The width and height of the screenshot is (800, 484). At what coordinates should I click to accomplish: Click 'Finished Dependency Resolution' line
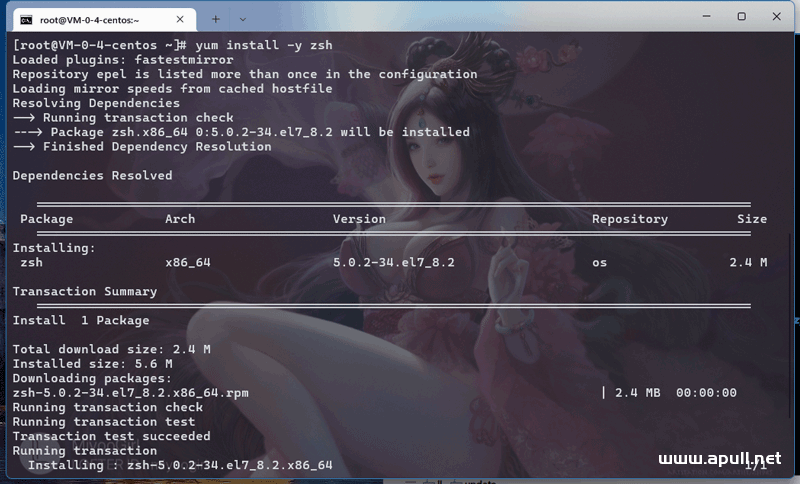157,147
